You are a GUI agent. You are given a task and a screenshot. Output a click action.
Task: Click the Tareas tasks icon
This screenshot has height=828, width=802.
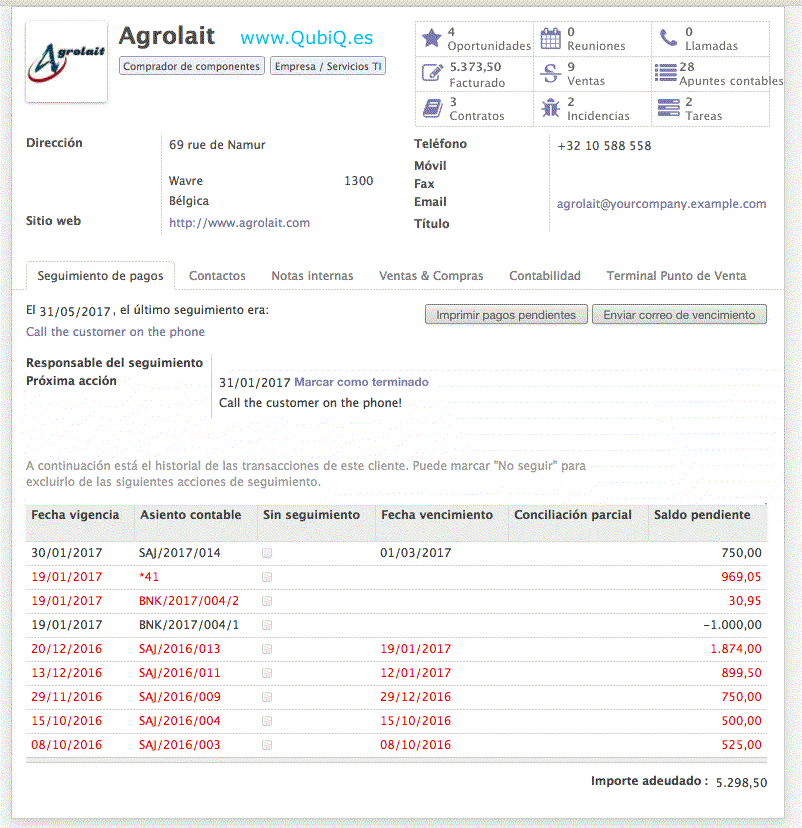tap(668, 108)
